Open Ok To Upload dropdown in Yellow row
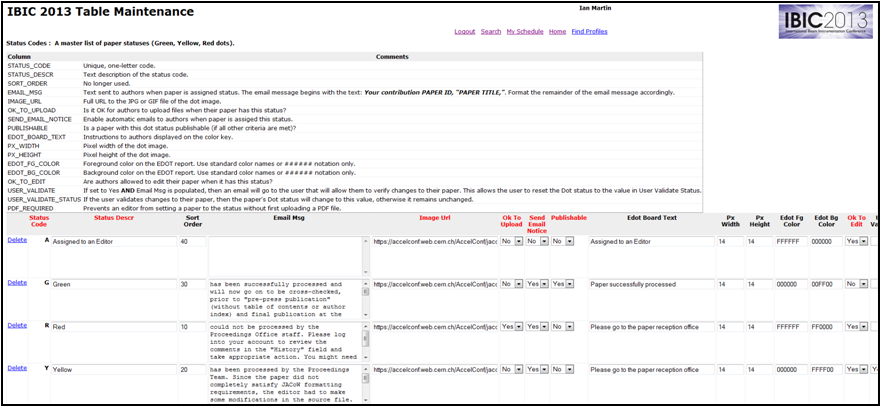 tap(511, 370)
